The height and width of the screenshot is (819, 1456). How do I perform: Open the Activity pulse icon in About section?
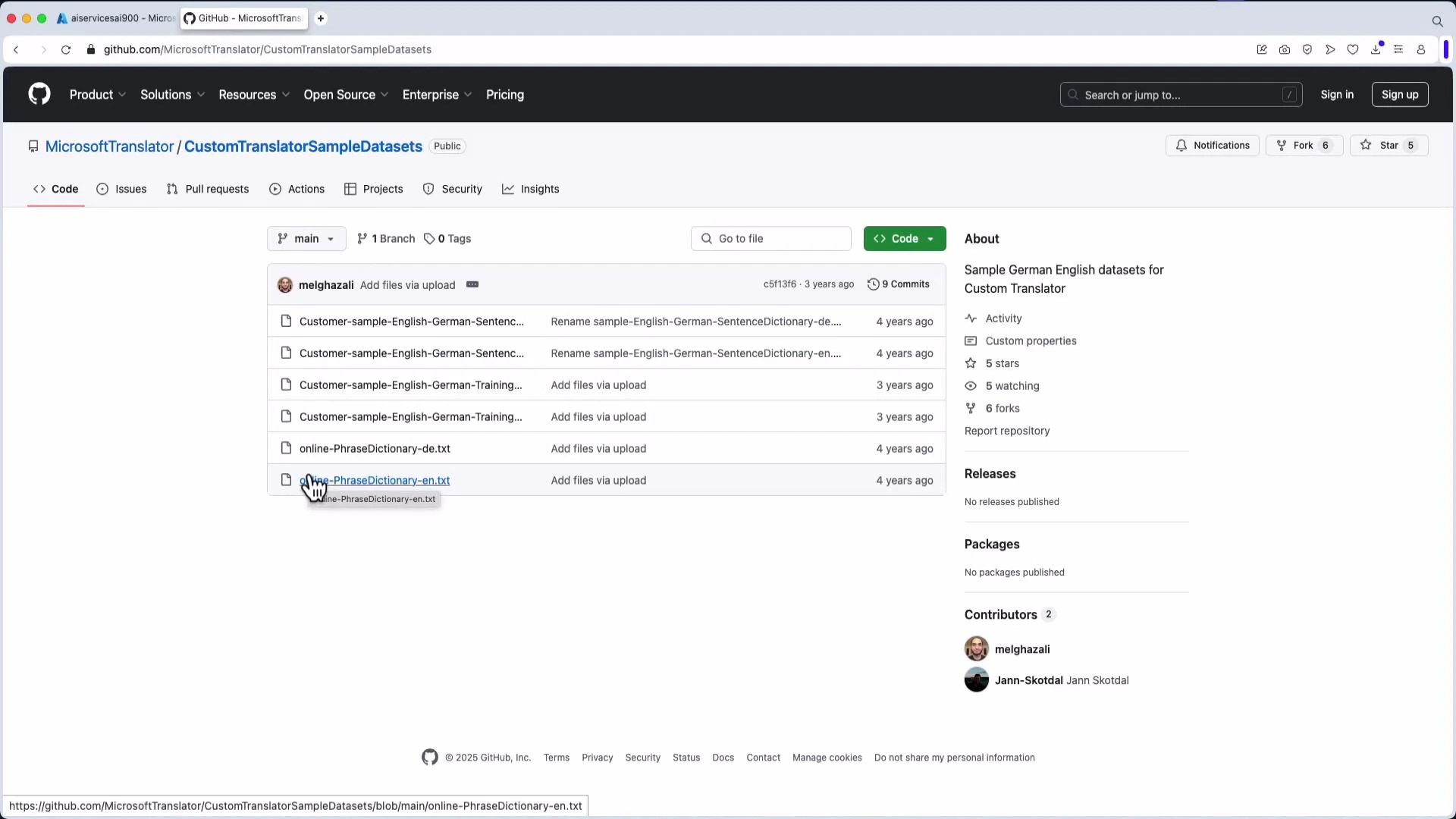click(x=971, y=318)
